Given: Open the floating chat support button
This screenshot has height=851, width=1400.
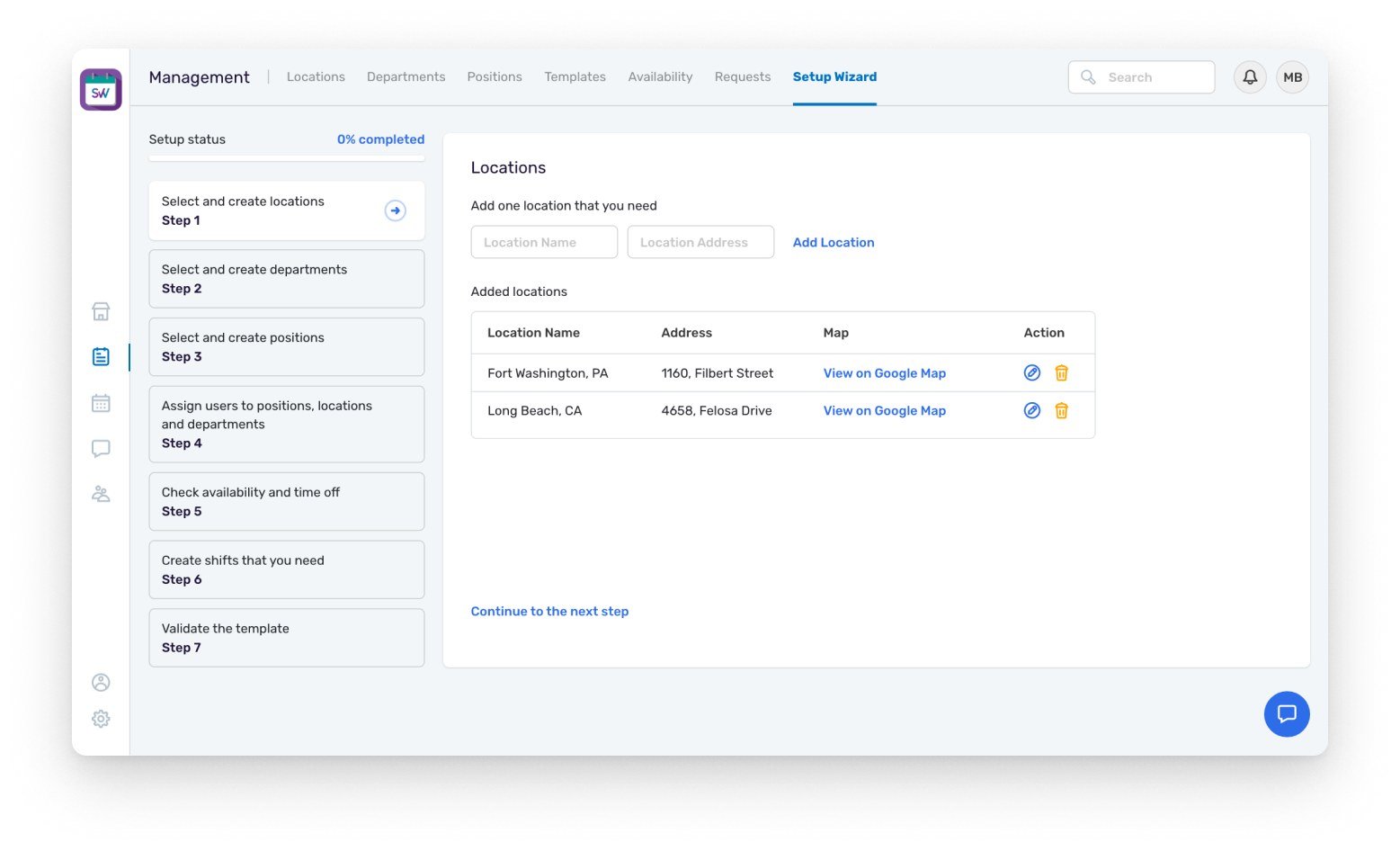Looking at the screenshot, I should [x=1287, y=714].
